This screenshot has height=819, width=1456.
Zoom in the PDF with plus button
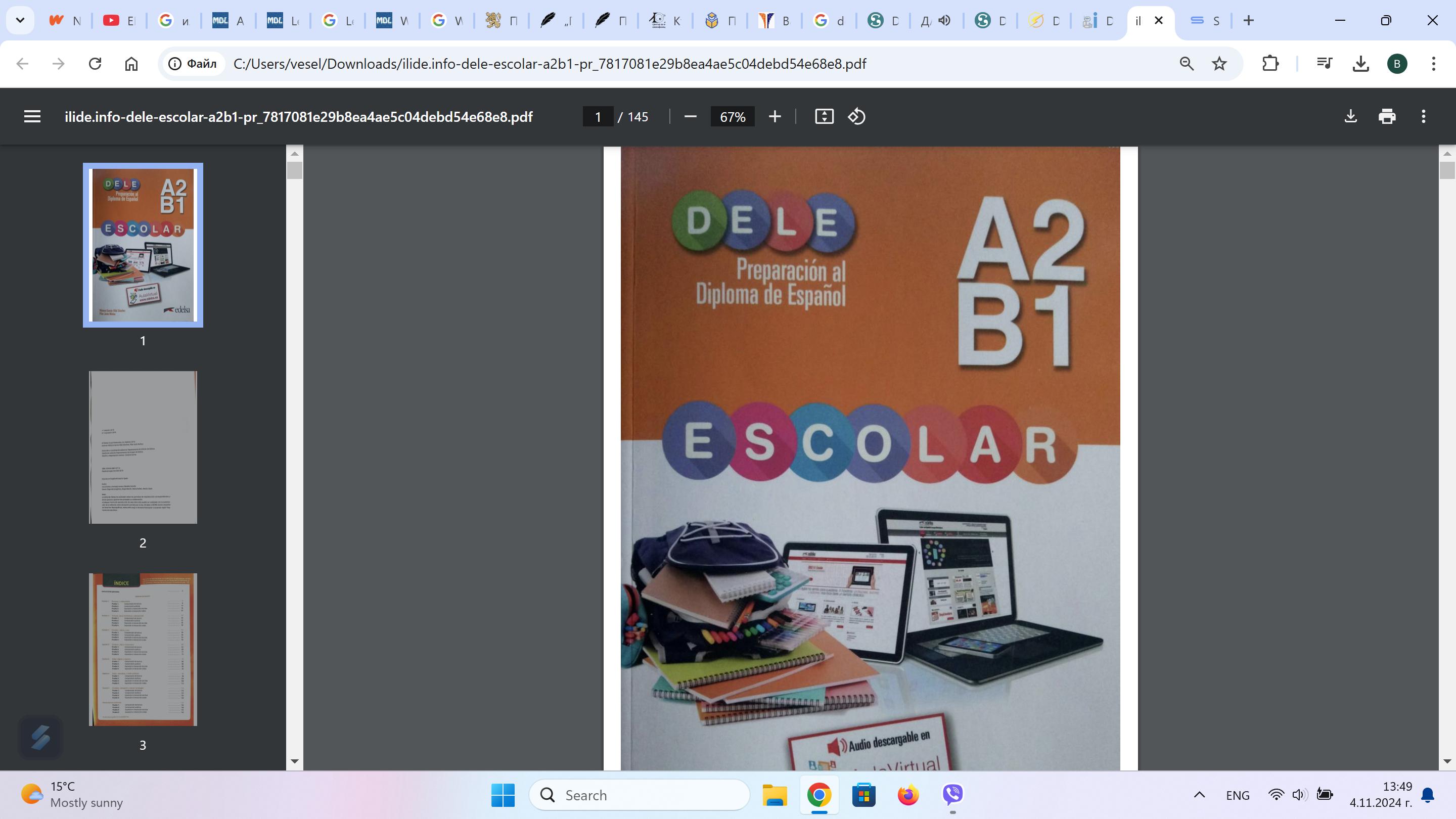pyautogui.click(x=775, y=117)
